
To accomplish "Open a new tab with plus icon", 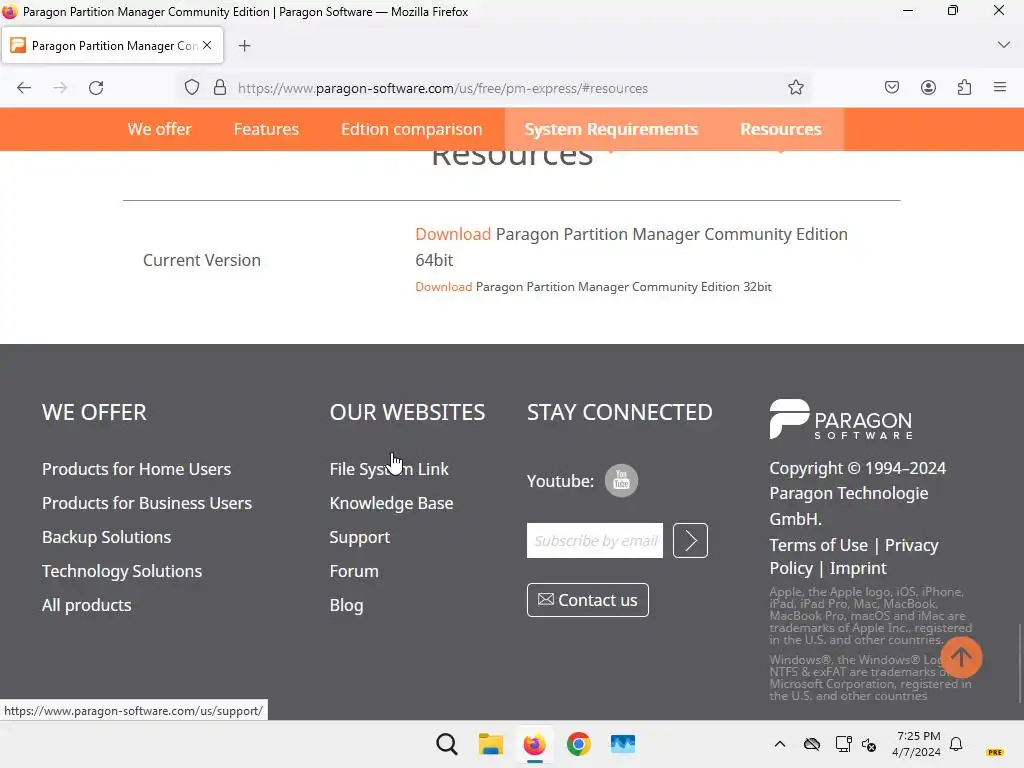I will (x=244, y=46).
